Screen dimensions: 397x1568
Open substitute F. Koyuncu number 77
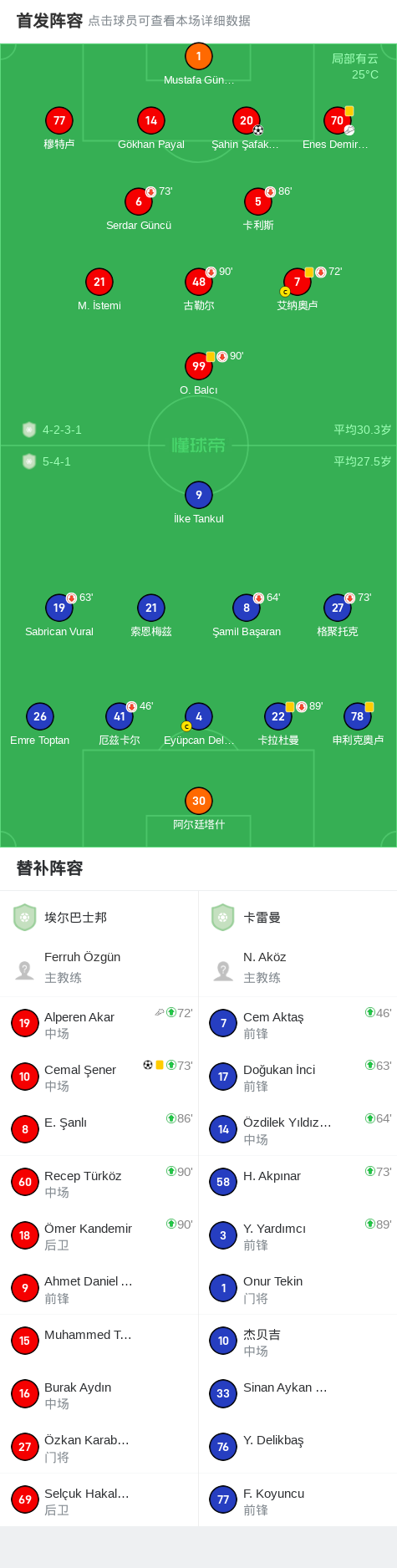298,1499
